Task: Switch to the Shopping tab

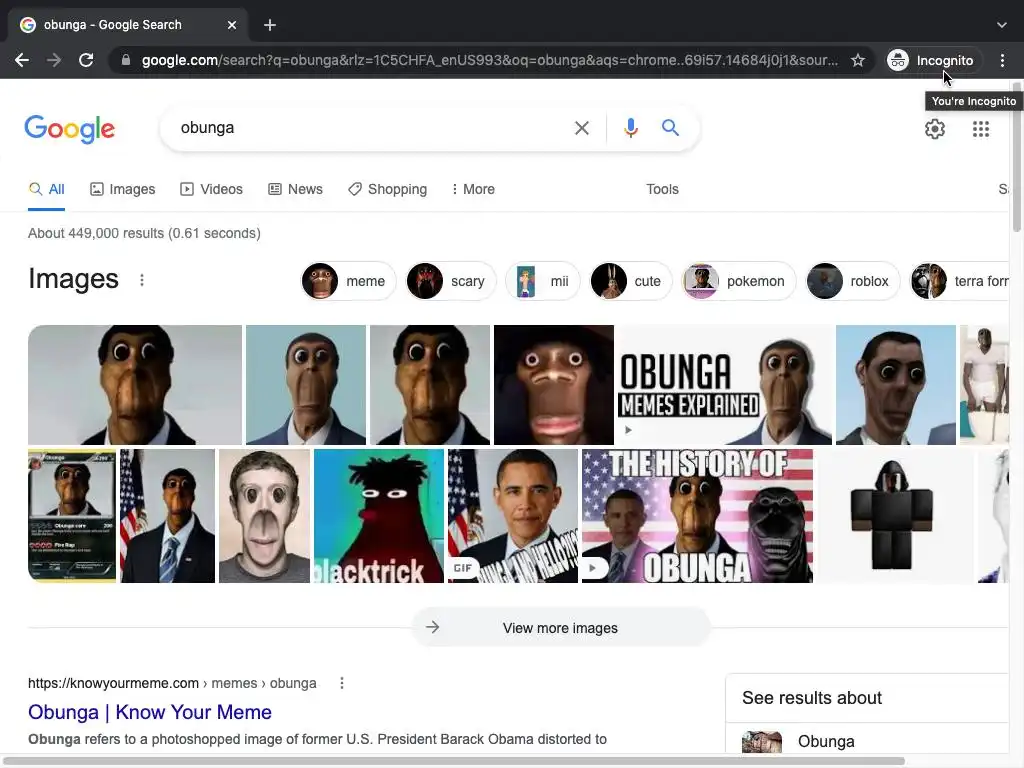Action: click(387, 189)
